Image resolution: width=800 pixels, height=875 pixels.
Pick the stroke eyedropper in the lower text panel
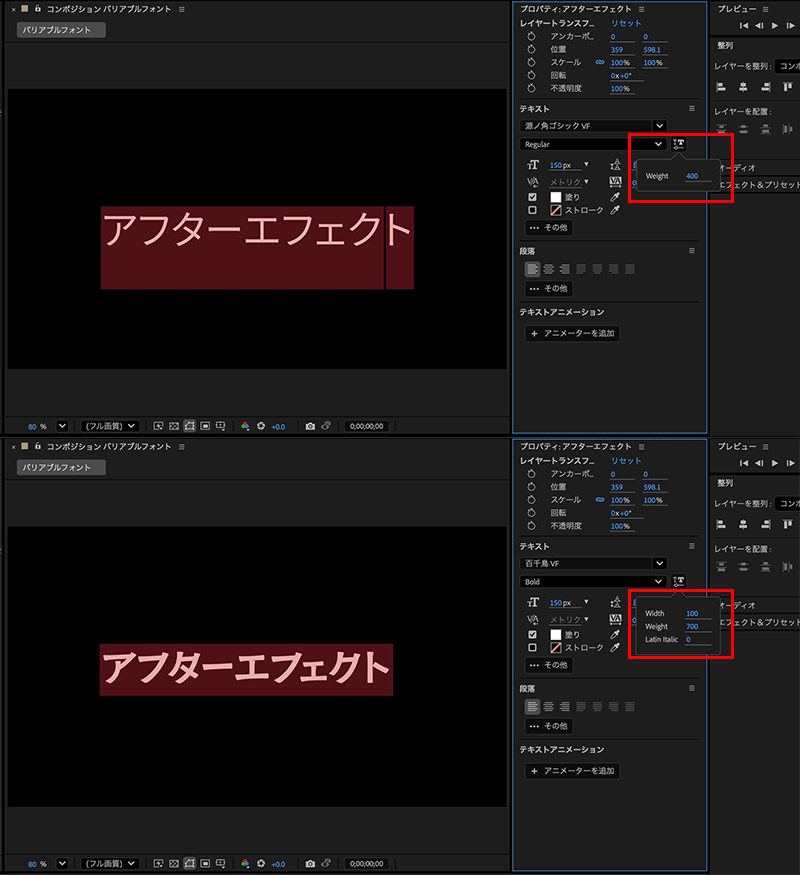pos(616,648)
